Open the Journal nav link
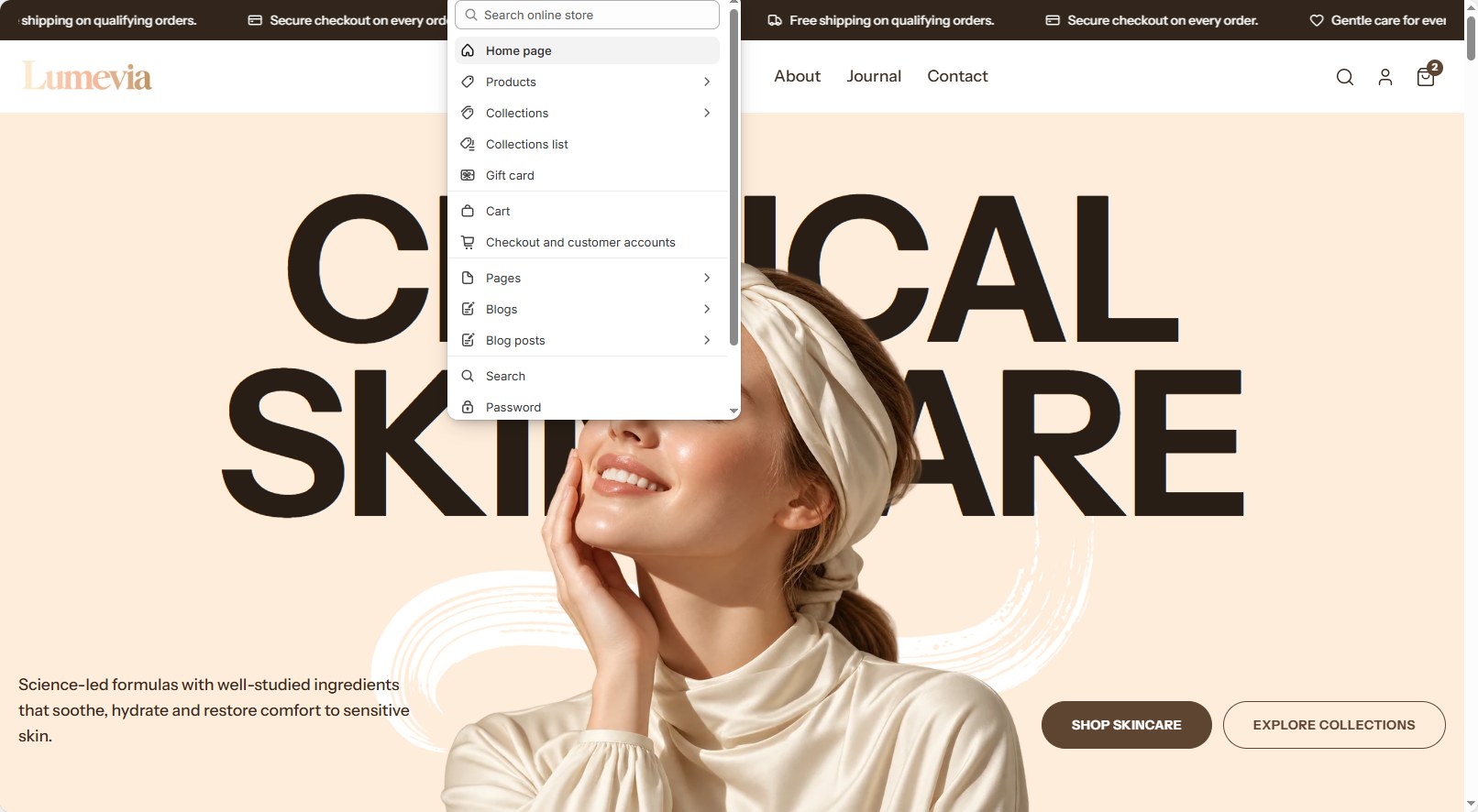Image resolution: width=1478 pixels, height=812 pixels. [874, 76]
